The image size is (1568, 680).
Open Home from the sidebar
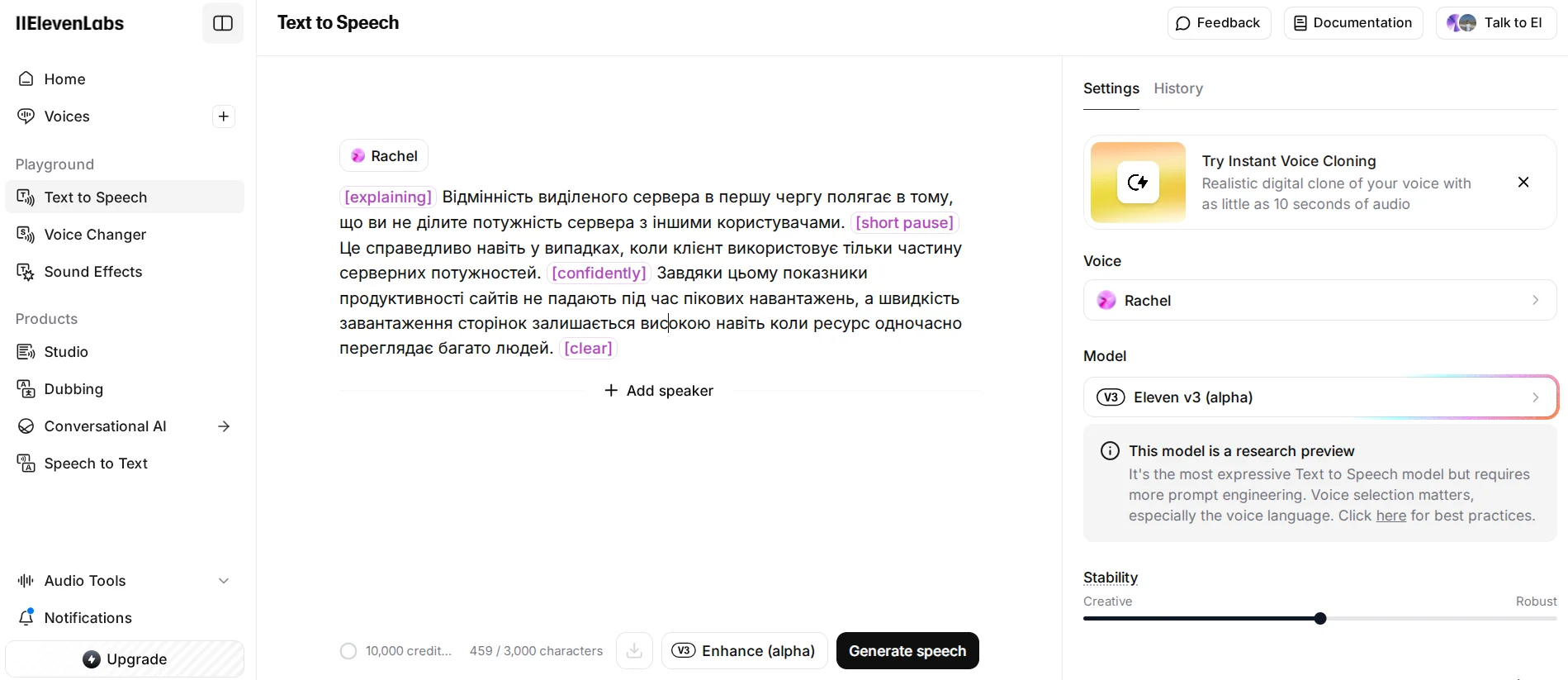[x=125, y=79]
